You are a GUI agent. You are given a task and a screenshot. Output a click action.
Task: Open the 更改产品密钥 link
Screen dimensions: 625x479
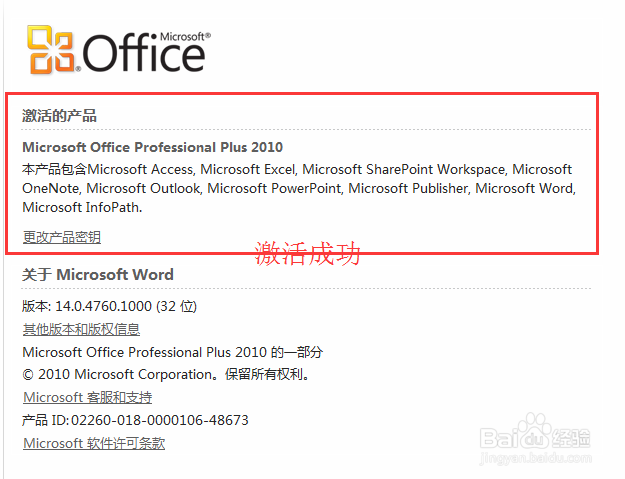61,237
